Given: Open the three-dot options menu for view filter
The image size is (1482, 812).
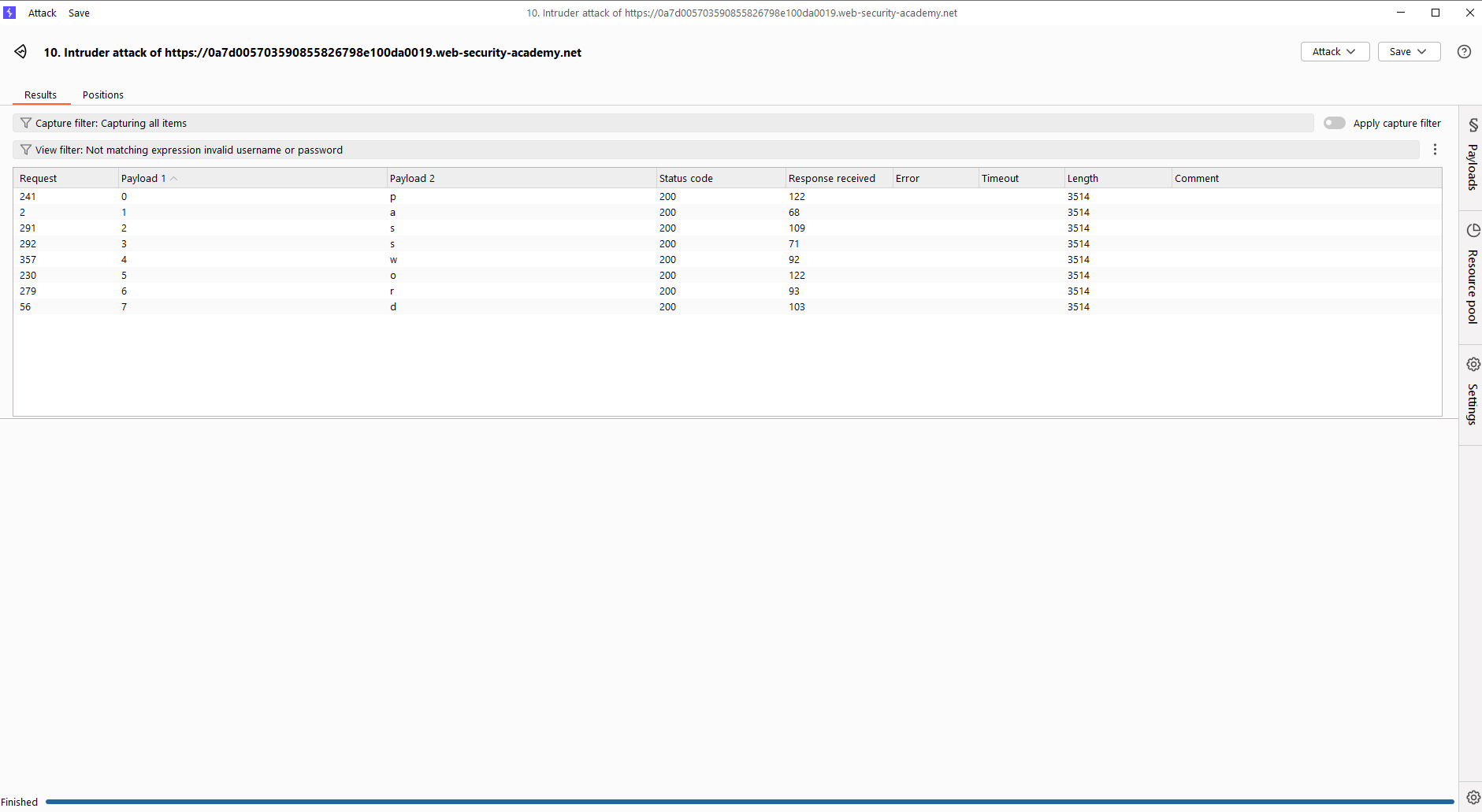Looking at the screenshot, I should coord(1435,150).
